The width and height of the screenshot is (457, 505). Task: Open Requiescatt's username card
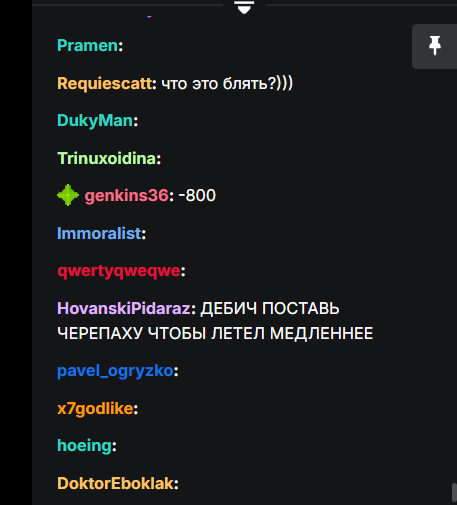point(105,83)
